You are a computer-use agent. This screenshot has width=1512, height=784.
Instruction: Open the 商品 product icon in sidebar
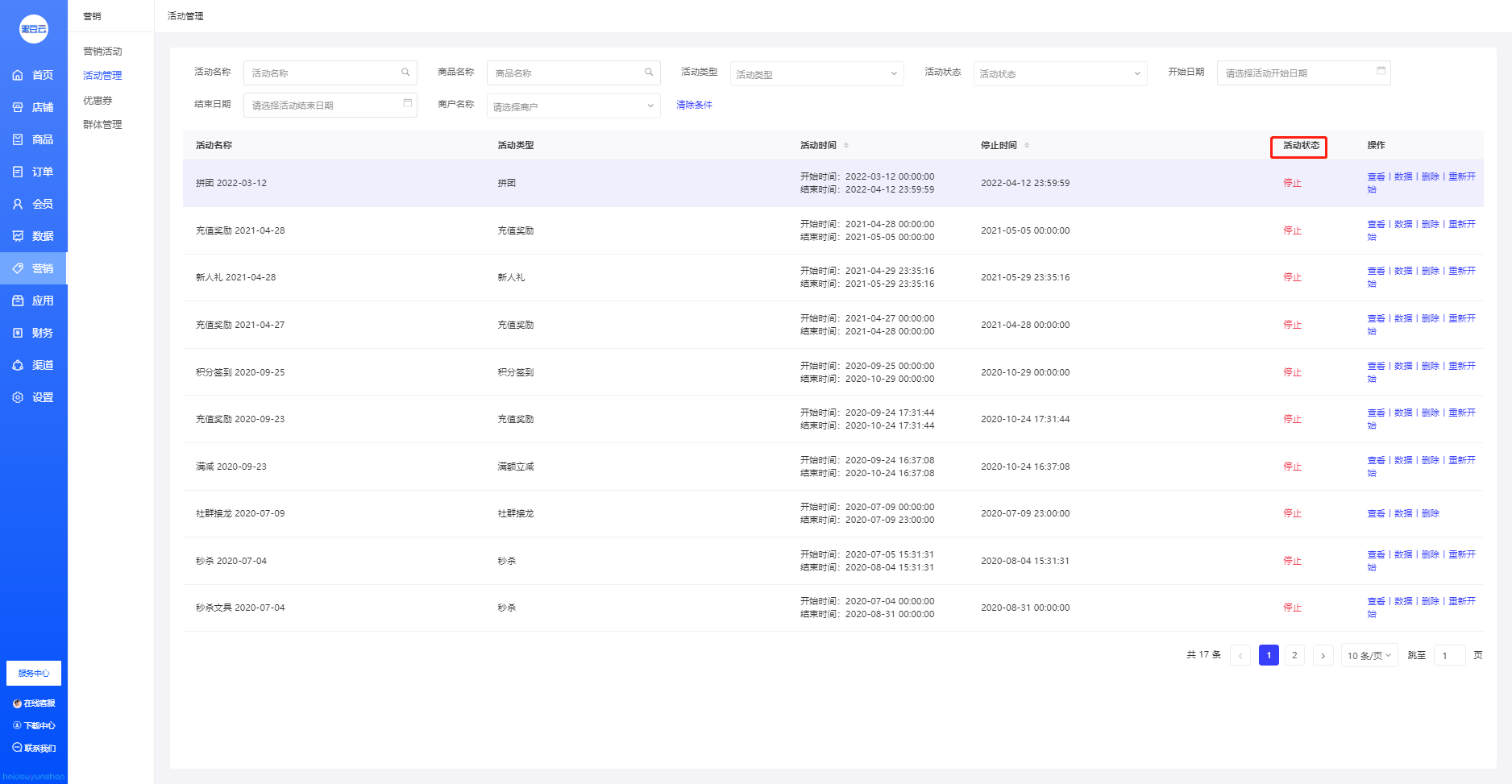tap(18, 139)
